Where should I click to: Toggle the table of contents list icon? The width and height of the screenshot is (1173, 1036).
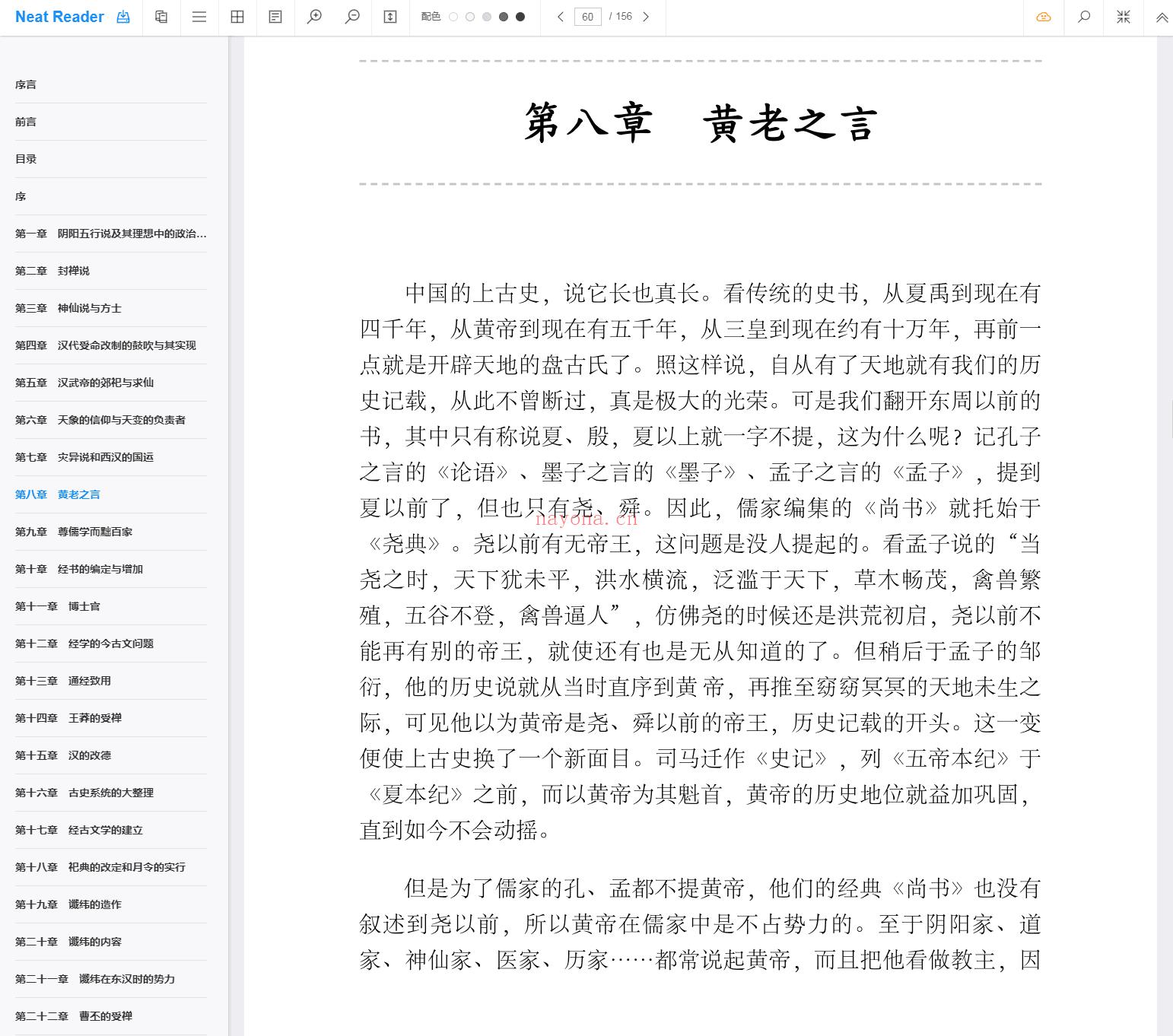[199, 17]
